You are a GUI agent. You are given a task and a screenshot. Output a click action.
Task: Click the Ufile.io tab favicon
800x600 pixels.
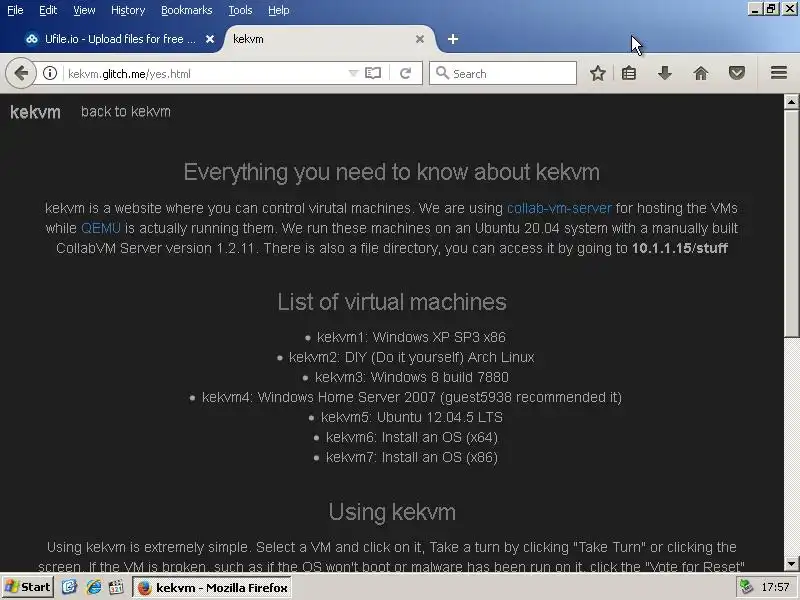[32, 39]
